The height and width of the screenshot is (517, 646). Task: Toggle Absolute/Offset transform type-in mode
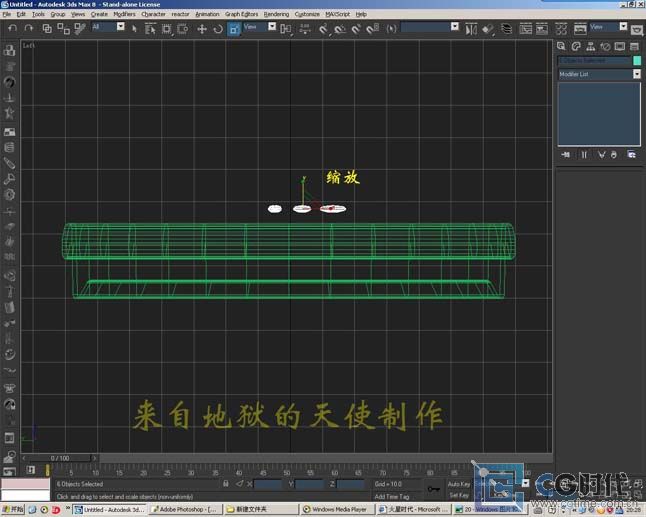pos(239,484)
